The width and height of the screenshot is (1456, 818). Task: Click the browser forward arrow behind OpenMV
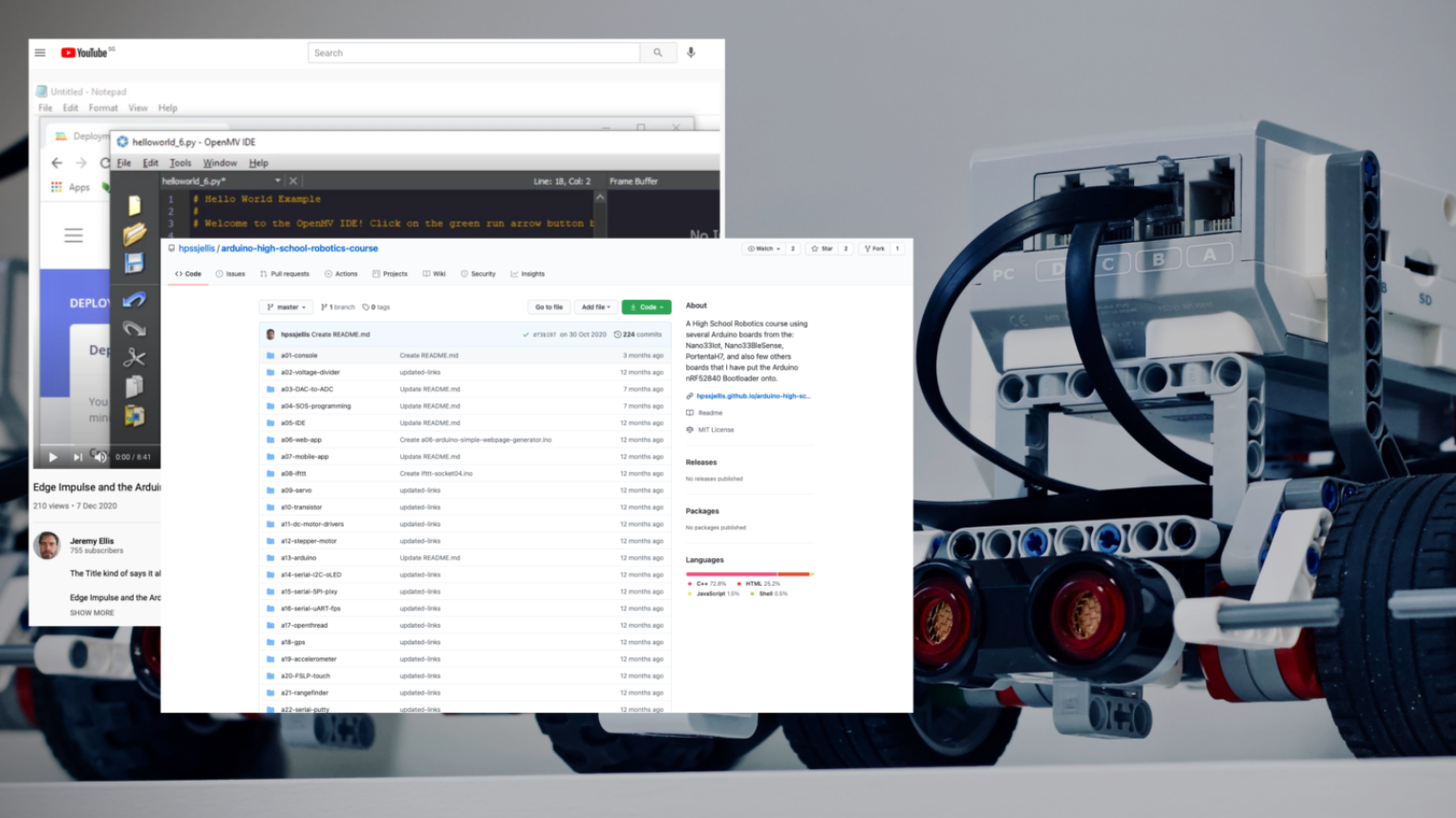[81, 163]
